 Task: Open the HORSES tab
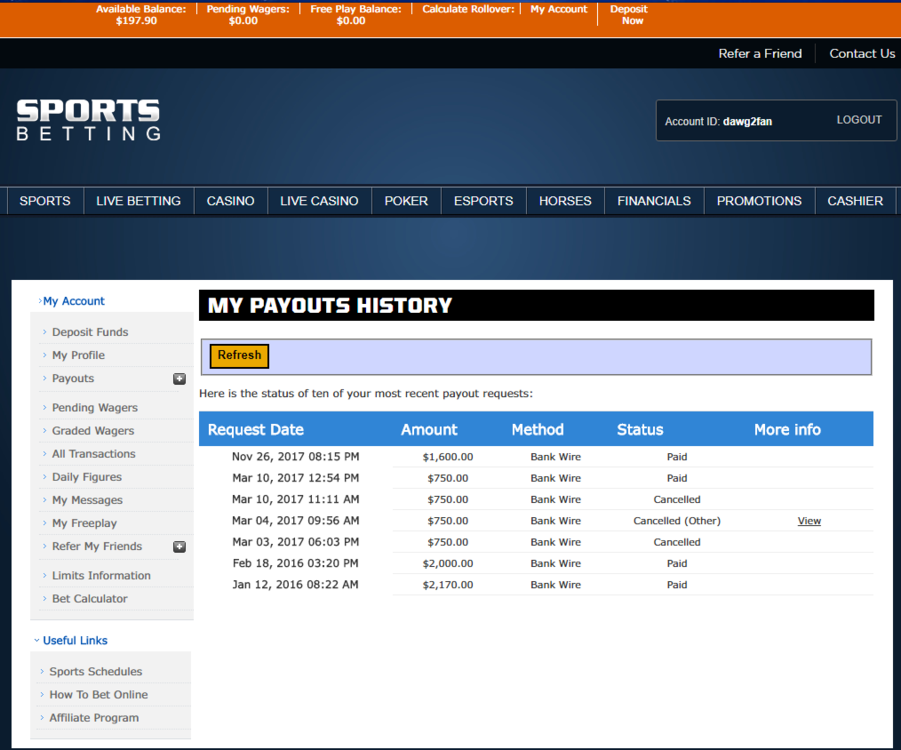tap(565, 201)
